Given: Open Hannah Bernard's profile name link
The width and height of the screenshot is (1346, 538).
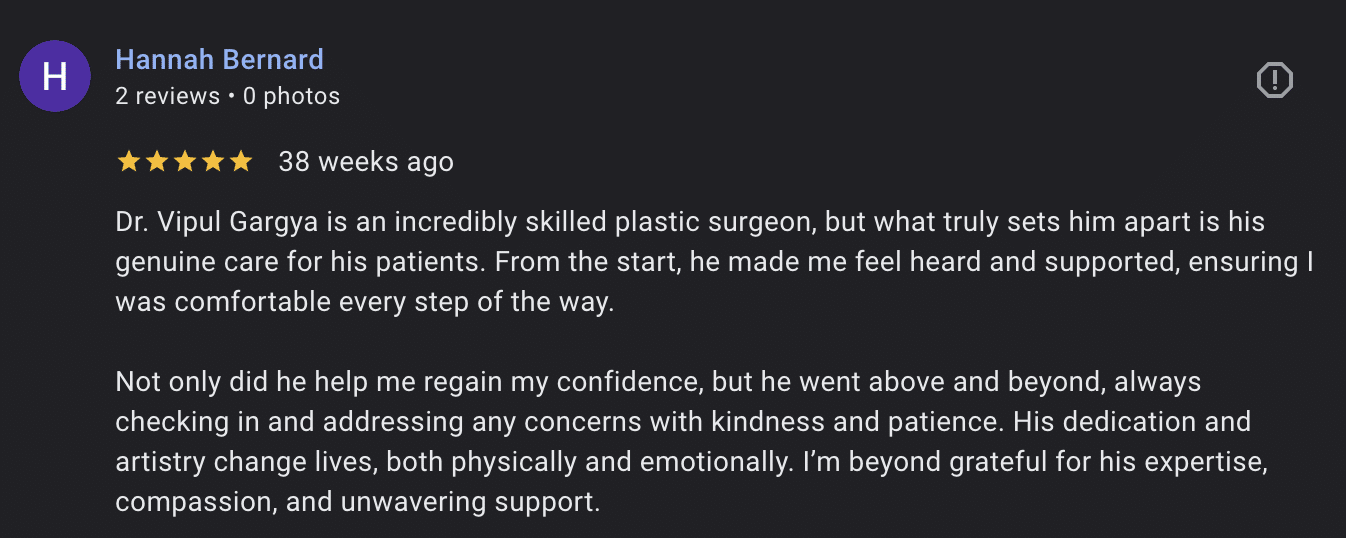Looking at the screenshot, I should [219, 59].
